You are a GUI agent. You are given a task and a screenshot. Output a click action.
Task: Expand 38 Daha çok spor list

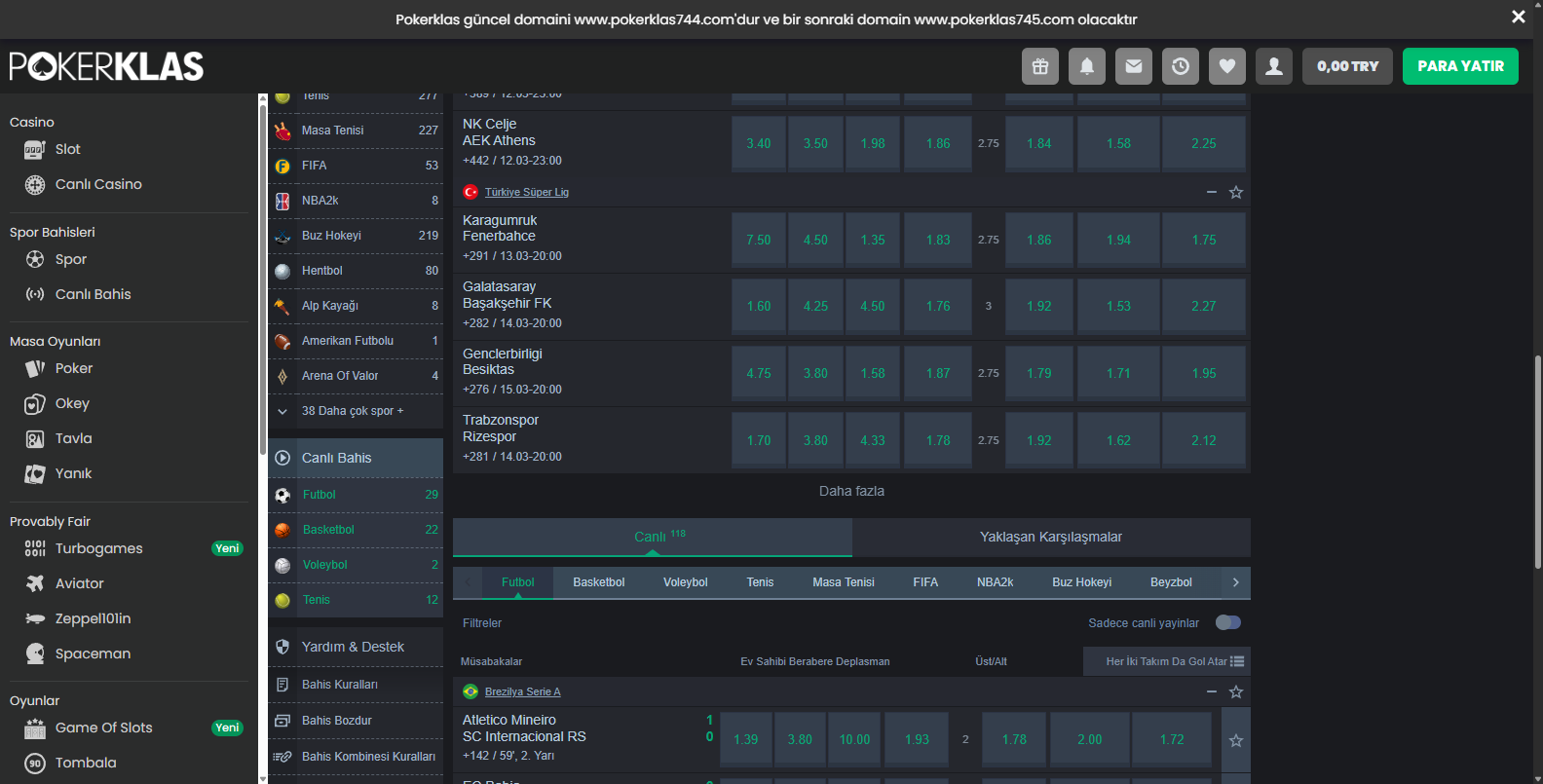coord(352,411)
